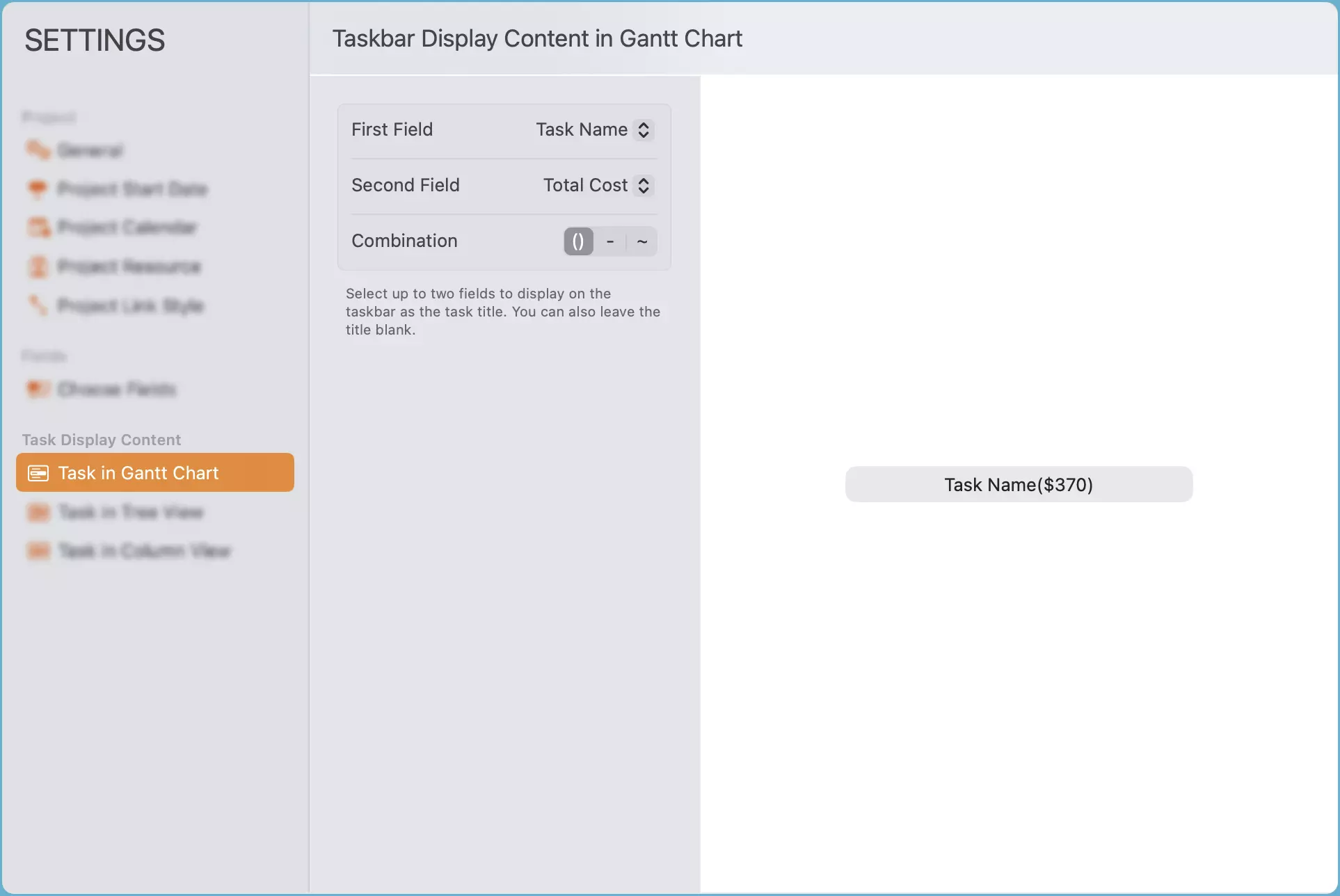
Task: Click the Choose Fields icon
Action: 38,389
